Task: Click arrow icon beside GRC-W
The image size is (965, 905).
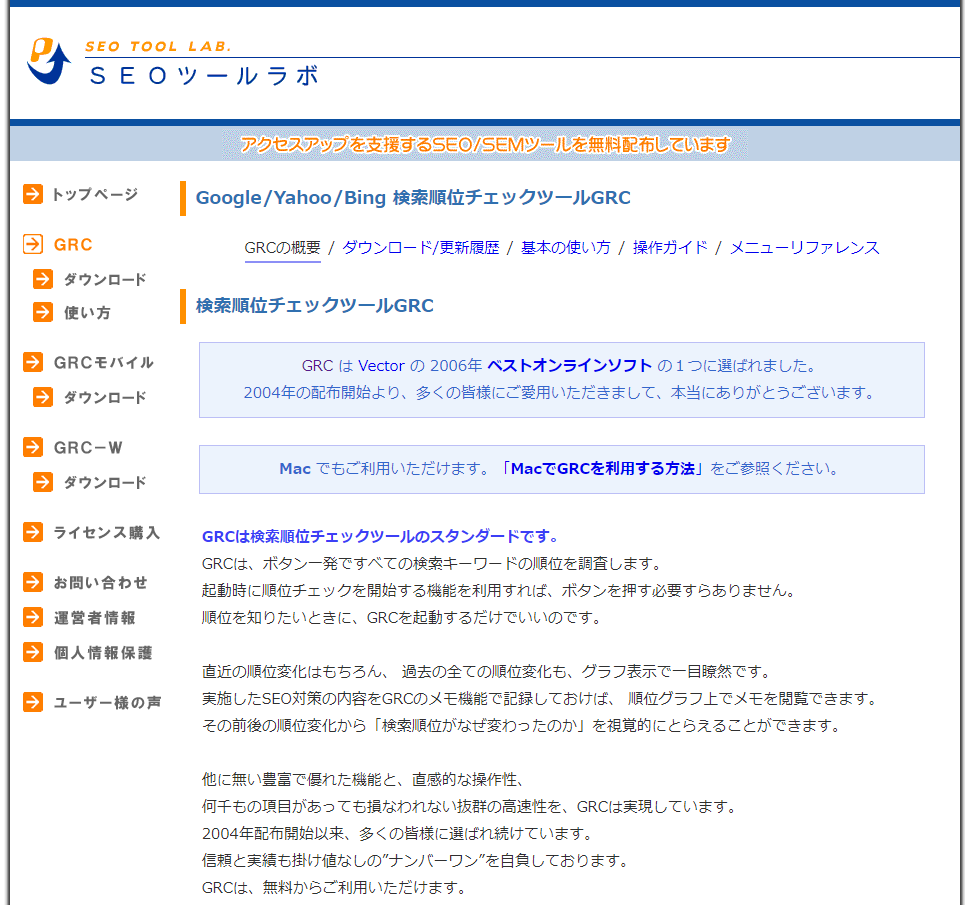Action: (x=33, y=447)
